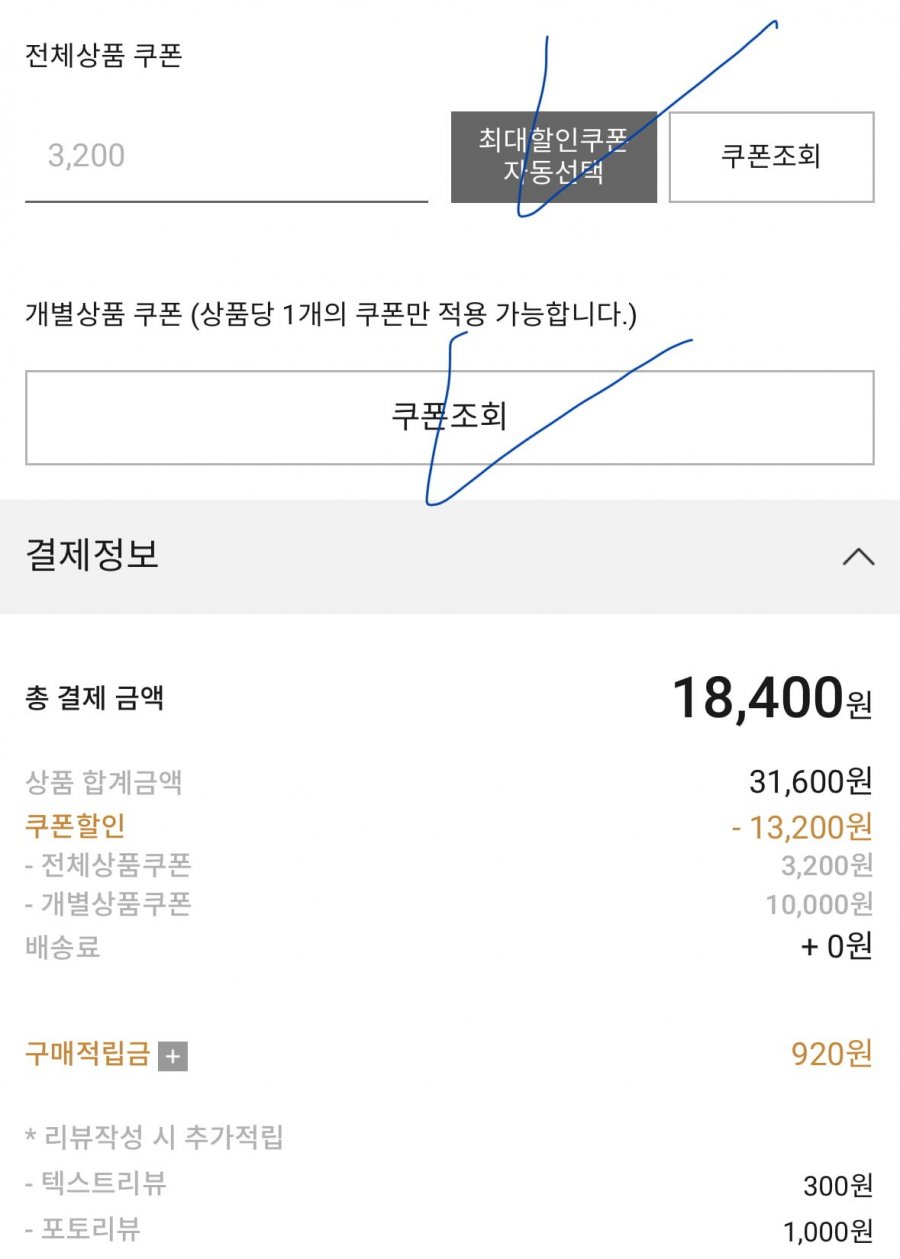Select the 구매적립금 label
Viewport: 900px width, 1259px height.
click(88, 1054)
